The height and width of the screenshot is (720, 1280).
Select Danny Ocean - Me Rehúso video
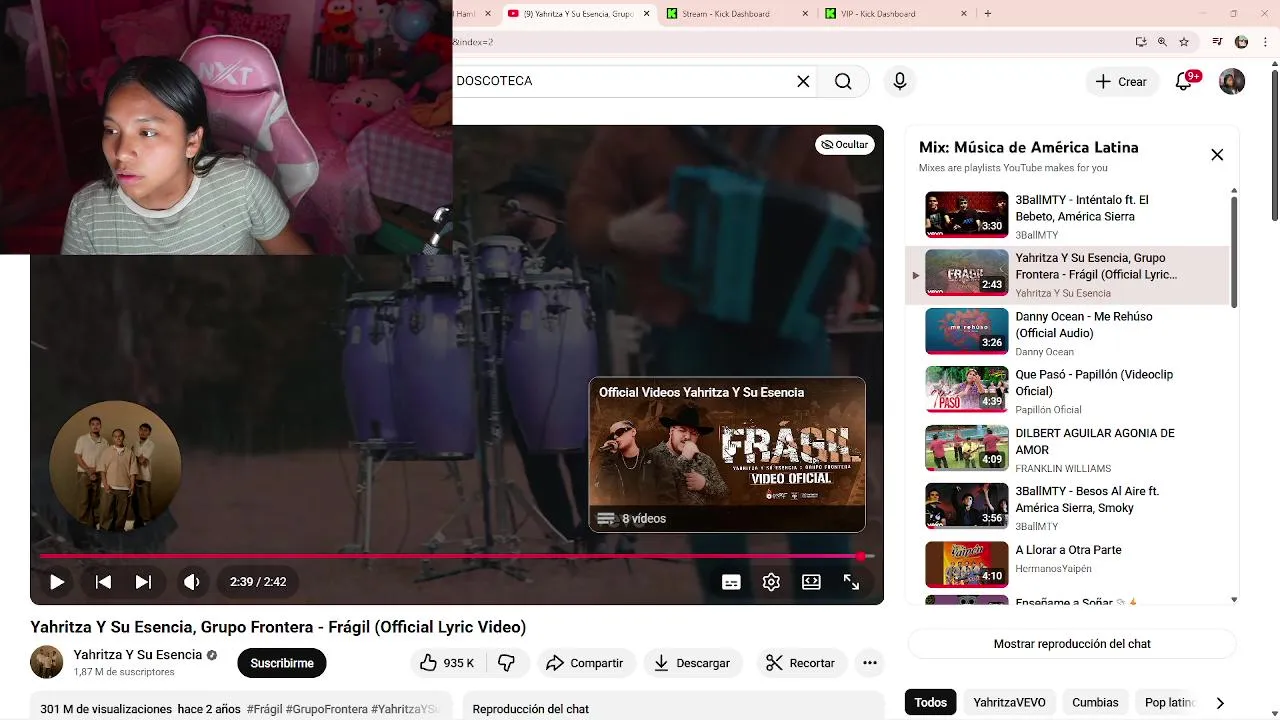point(1068,333)
